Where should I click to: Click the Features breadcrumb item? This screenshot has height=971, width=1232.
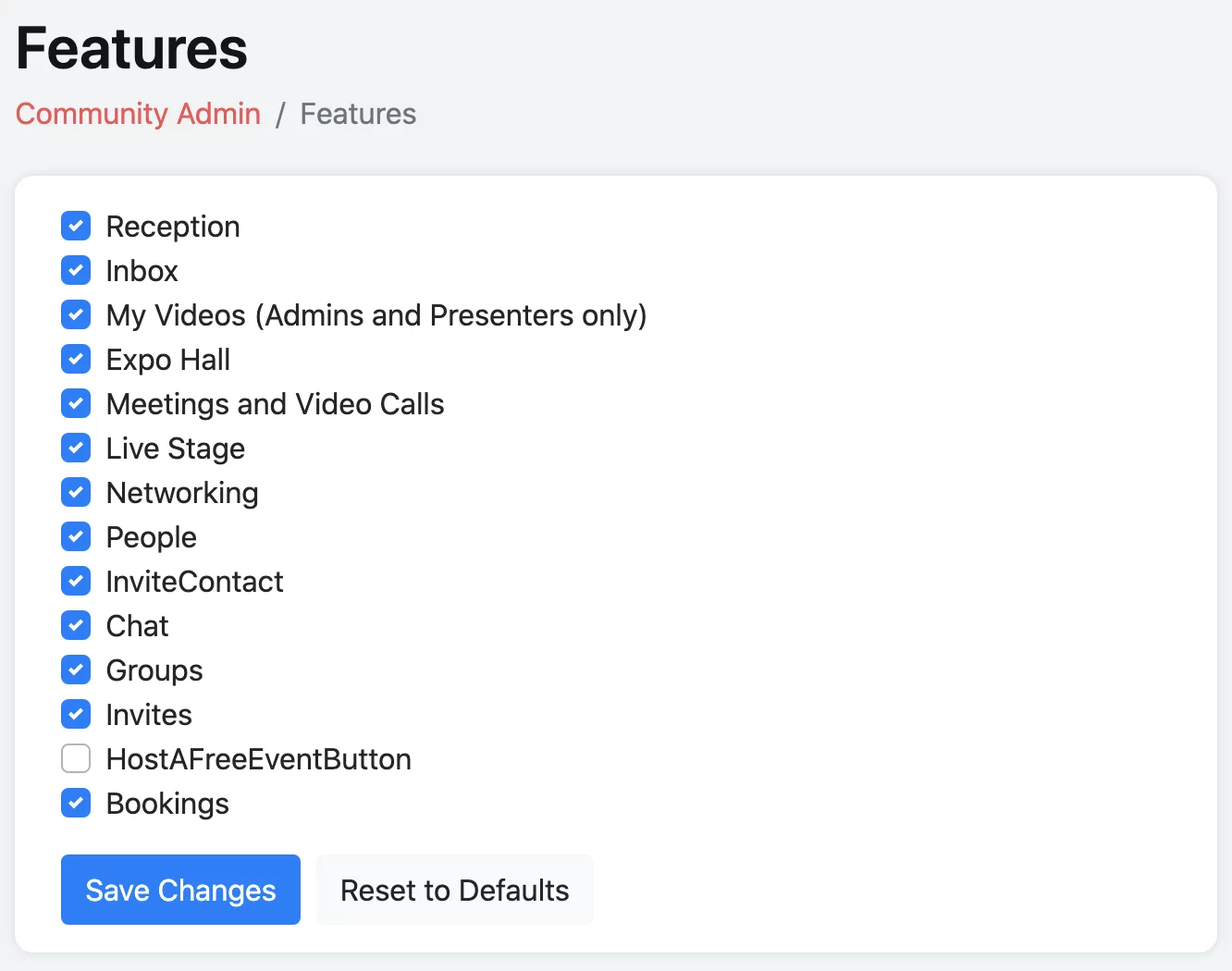pyautogui.click(x=358, y=114)
